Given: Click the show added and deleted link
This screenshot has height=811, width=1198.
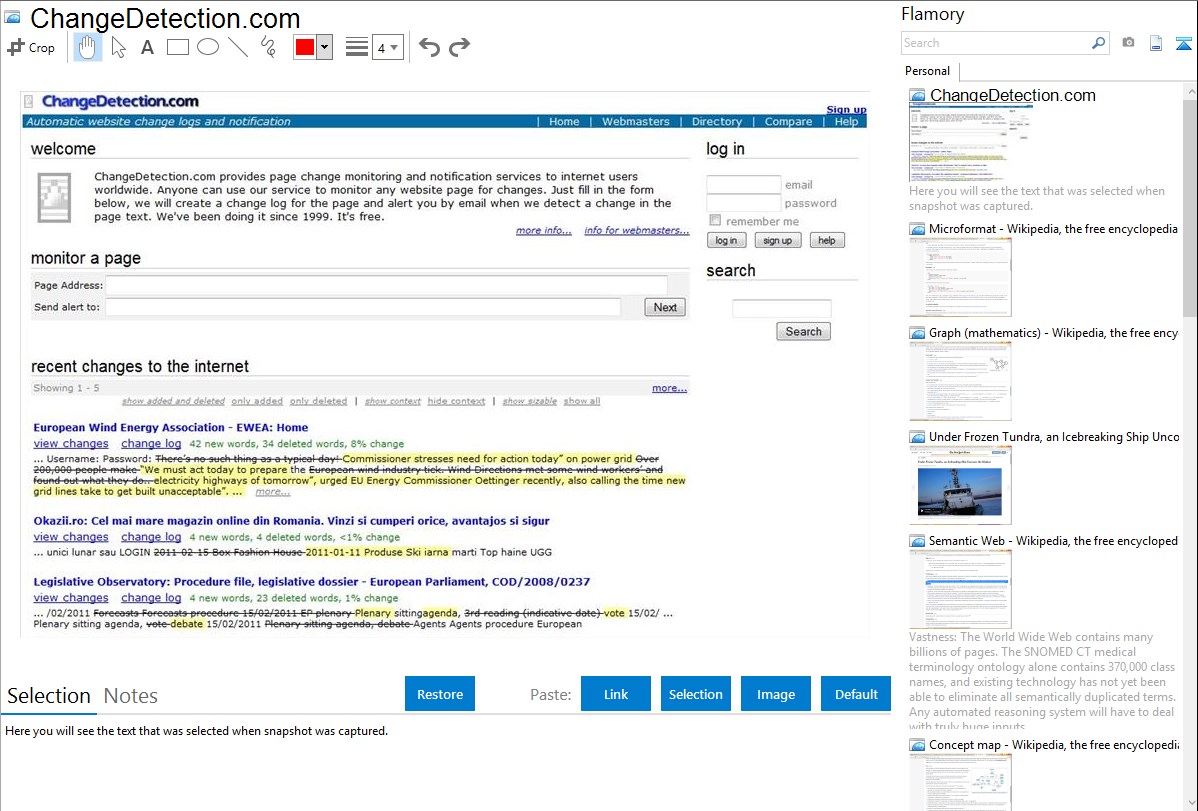Looking at the screenshot, I should pos(173,401).
